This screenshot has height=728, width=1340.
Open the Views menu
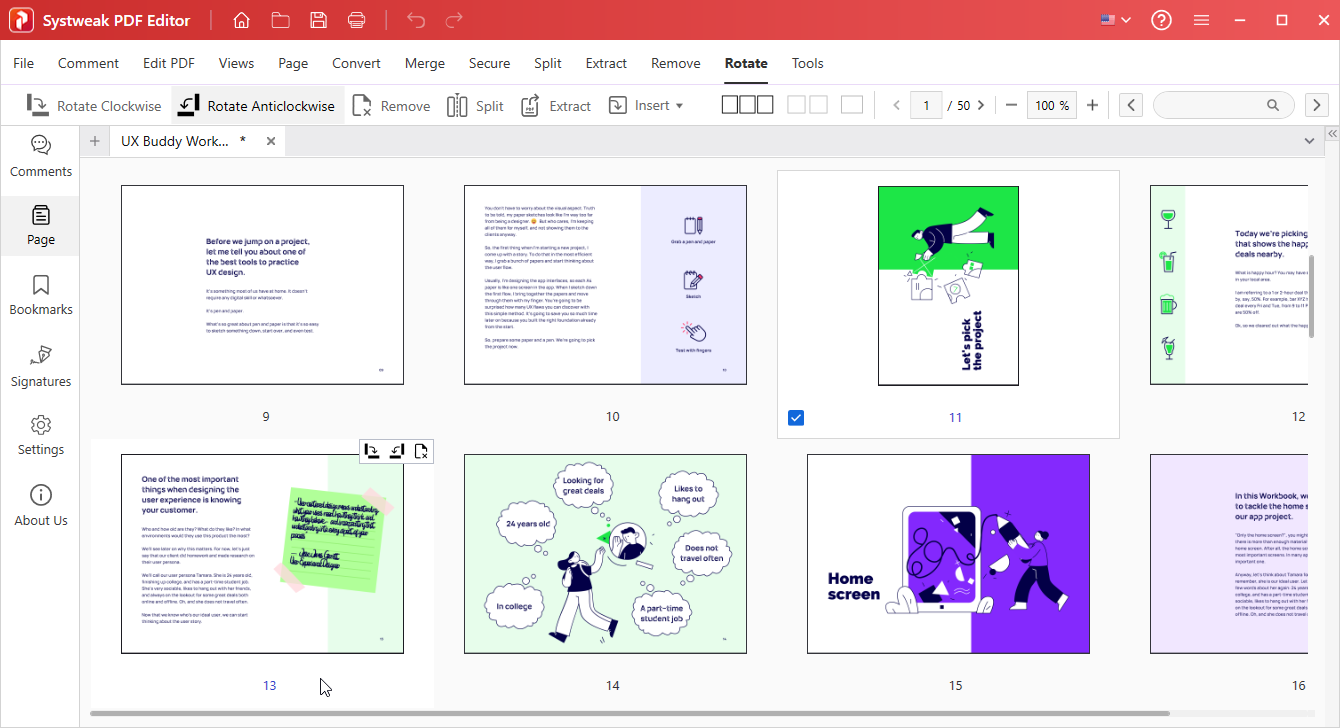click(x=236, y=63)
